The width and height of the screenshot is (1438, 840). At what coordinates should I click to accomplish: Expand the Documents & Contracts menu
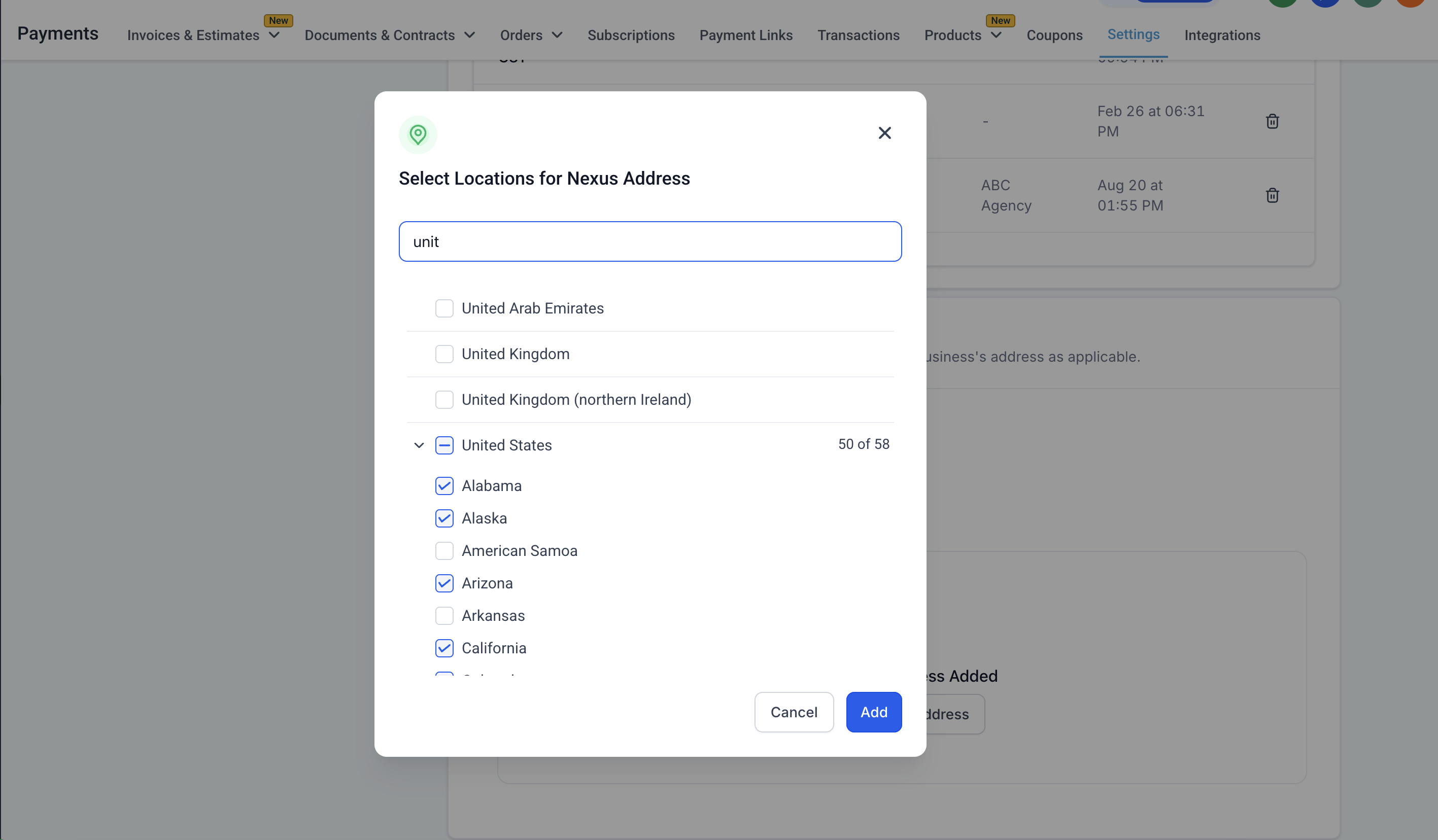390,36
